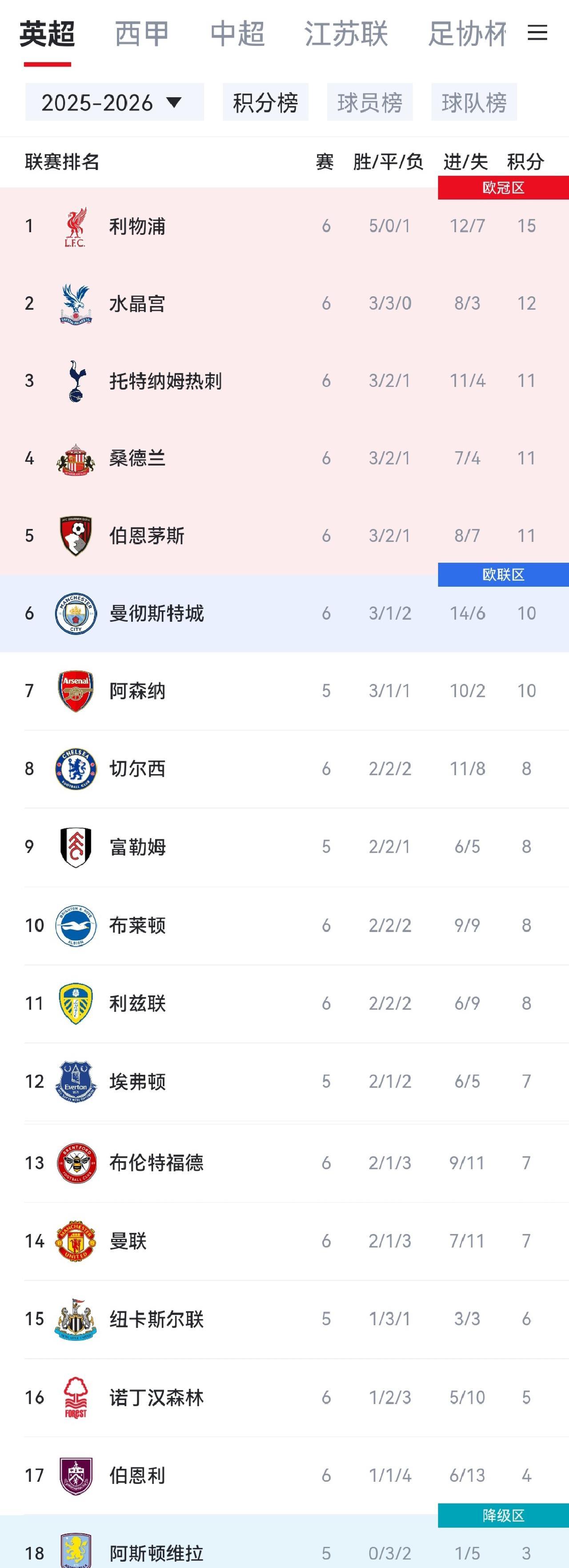569x1568 pixels.
Task: Open the 2025-2026 season dropdown
Action: click(x=114, y=102)
